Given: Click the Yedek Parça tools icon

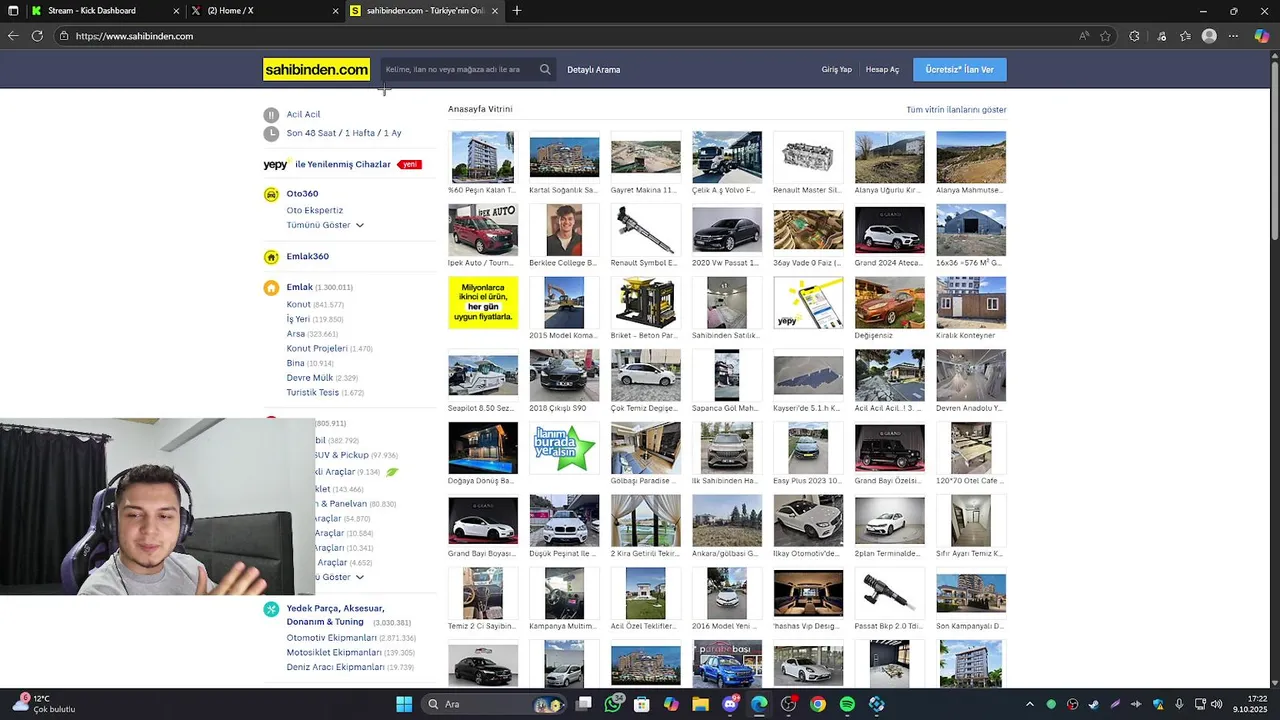Looking at the screenshot, I should coord(271,609).
